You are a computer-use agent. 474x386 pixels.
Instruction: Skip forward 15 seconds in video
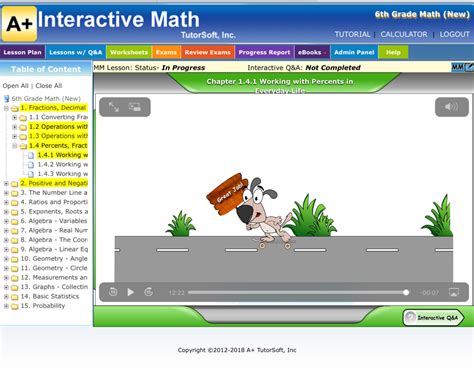coord(149,292)
